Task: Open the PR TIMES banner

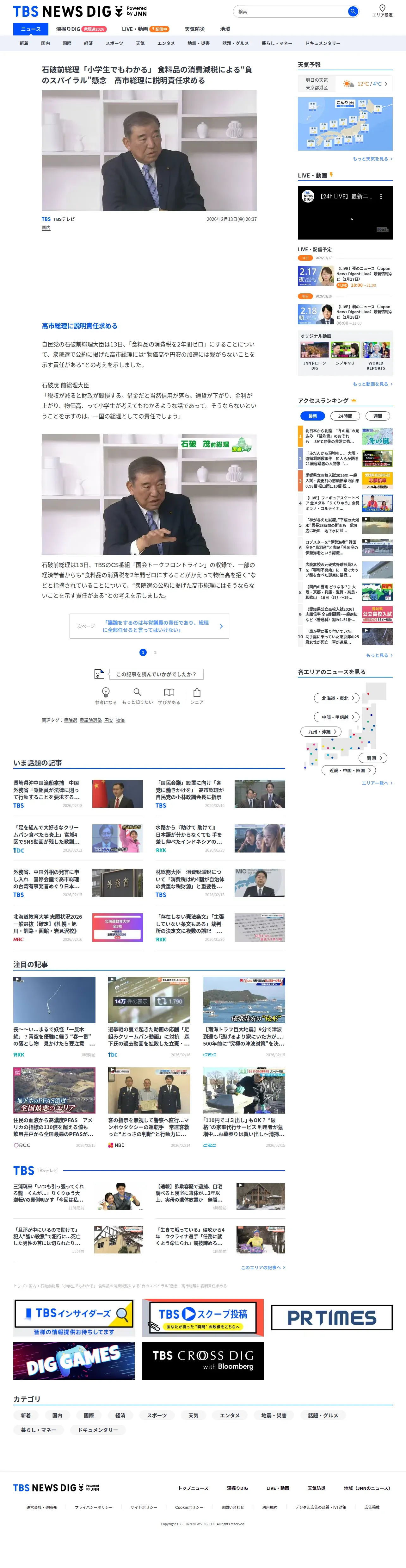Action: click(x=332, y=1318)
